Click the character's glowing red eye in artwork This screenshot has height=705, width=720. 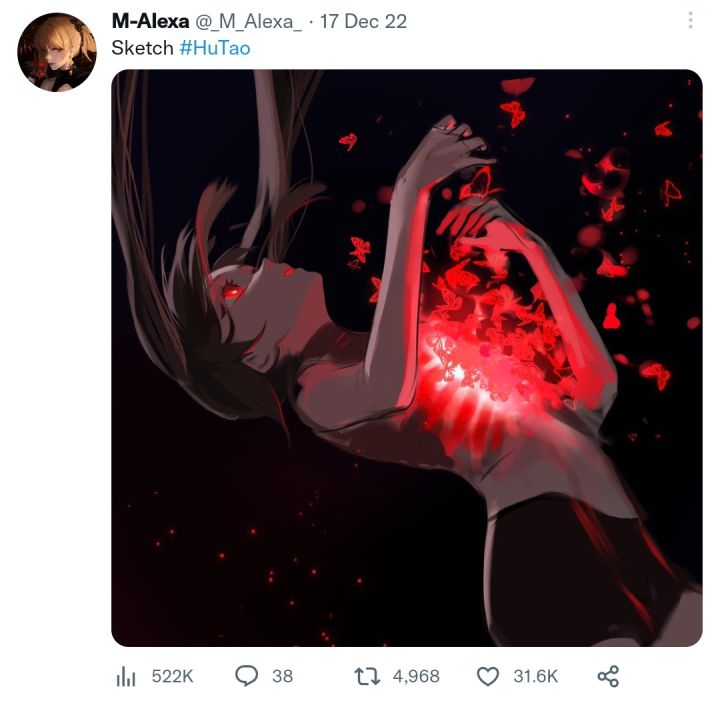pyautogui.click(x=232, y=291)
